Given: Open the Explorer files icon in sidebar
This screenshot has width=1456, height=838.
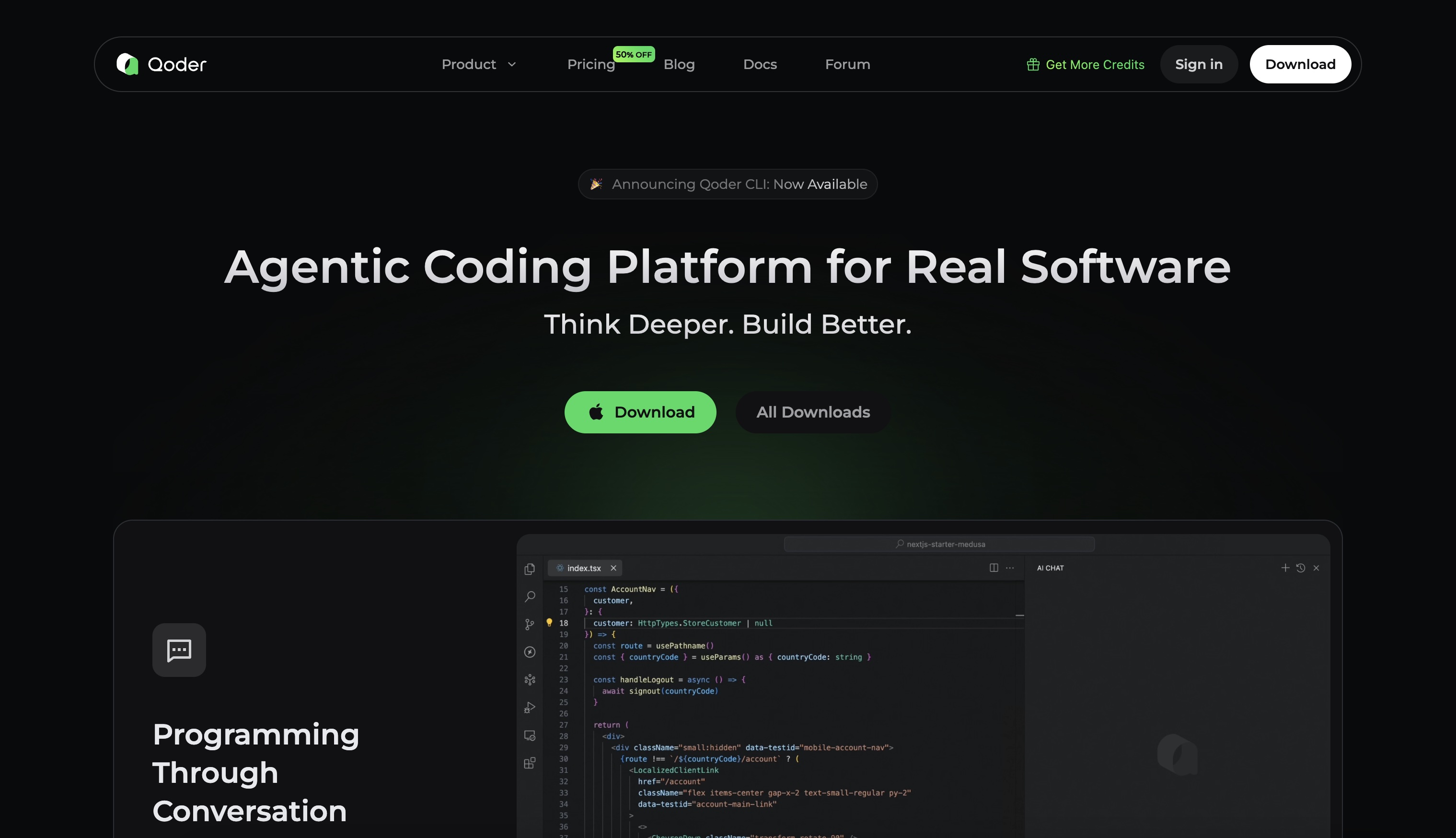Looking at the screenshot, I should pos(530,569).
